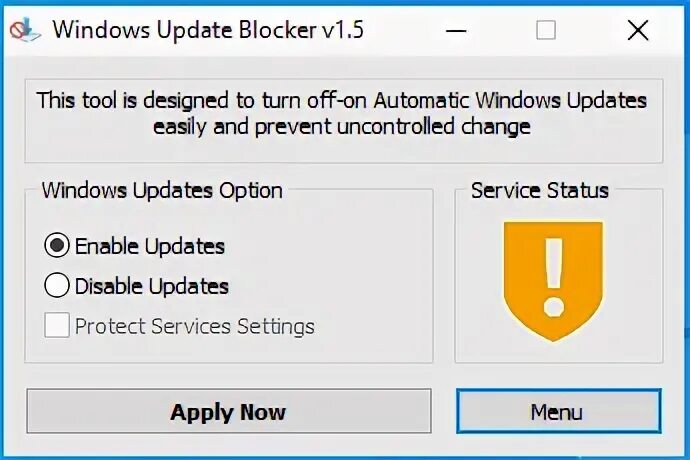The height and width of the screenshot is (460, 690).
Task: Click the "Protect Services Settings" label text
Action: coord(195,326)
